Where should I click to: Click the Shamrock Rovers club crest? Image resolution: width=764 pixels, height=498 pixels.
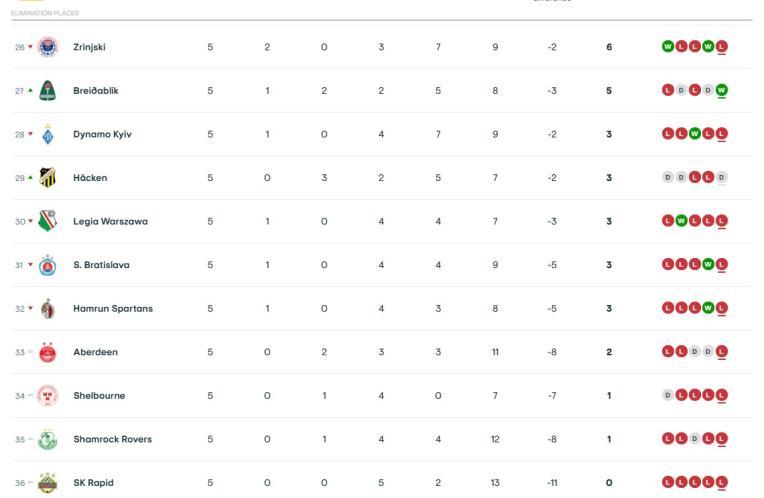pos(48,439)
